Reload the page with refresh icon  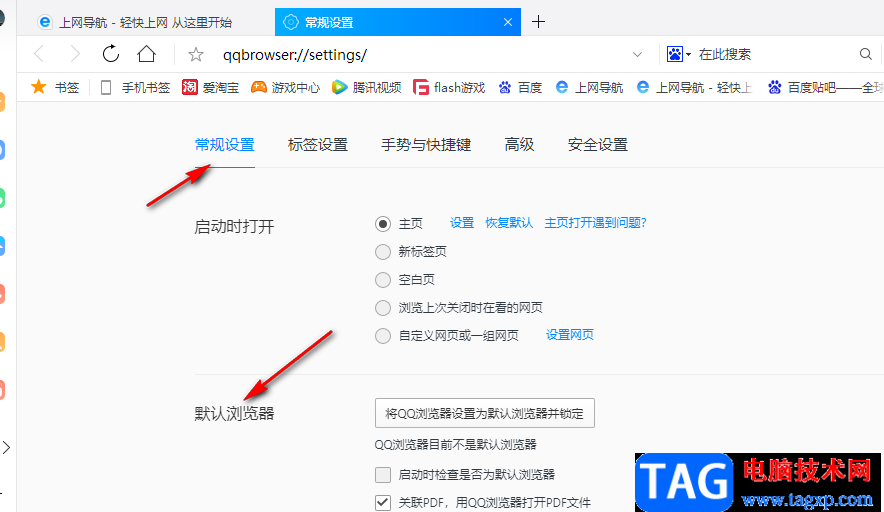(111, 54)
